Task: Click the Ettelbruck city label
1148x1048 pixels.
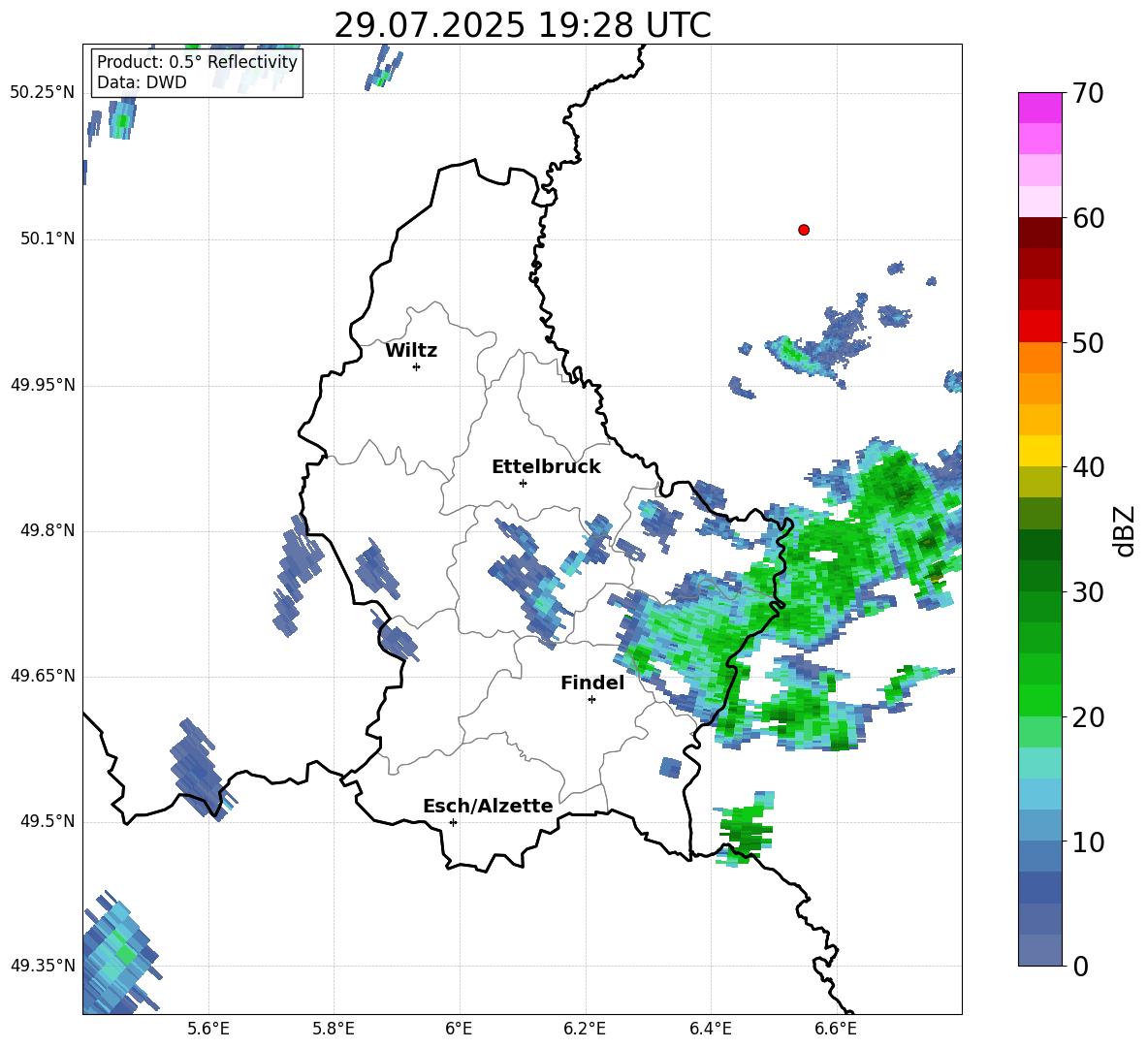Action: 546,467
